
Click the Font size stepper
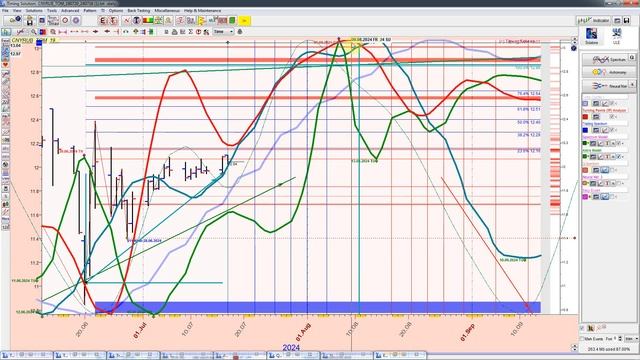(x=620, y=339)
